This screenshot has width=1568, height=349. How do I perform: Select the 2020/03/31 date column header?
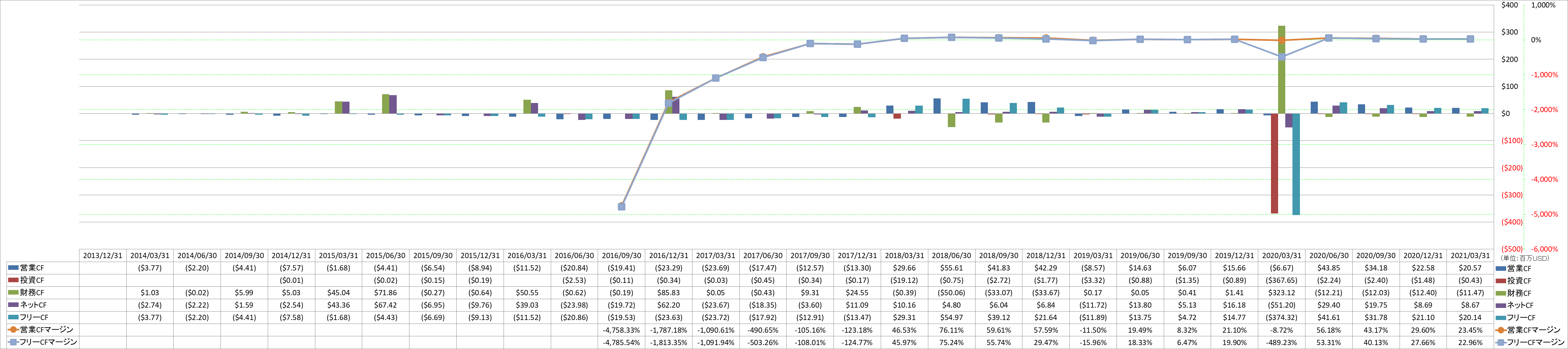tap(1281, 256)
